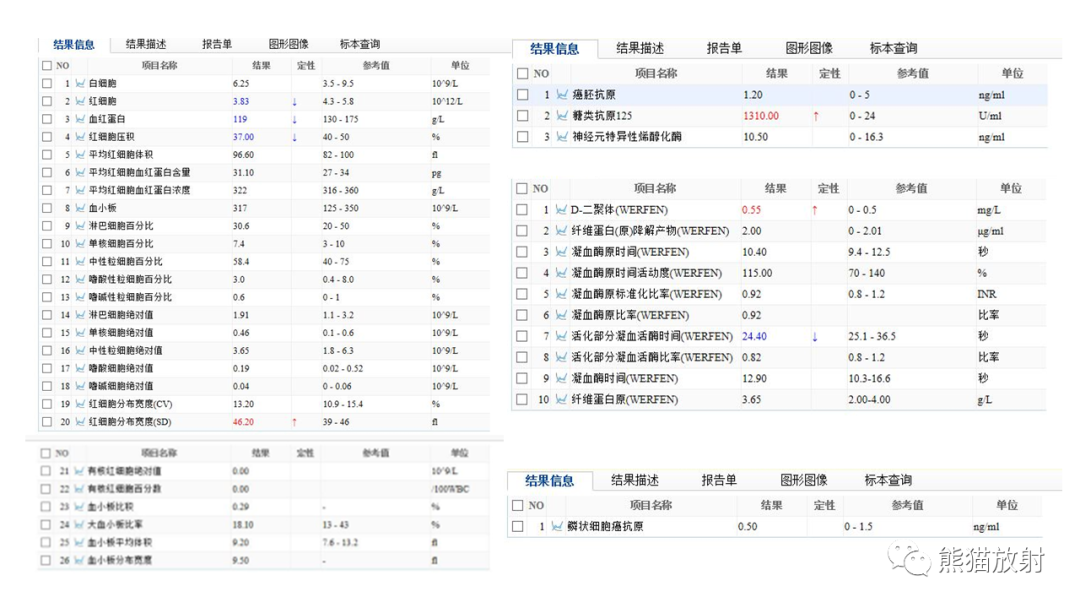Tick the checkbox for D-二聚体(WERFEN) row
1080x608 pixels.
point(521,210)
